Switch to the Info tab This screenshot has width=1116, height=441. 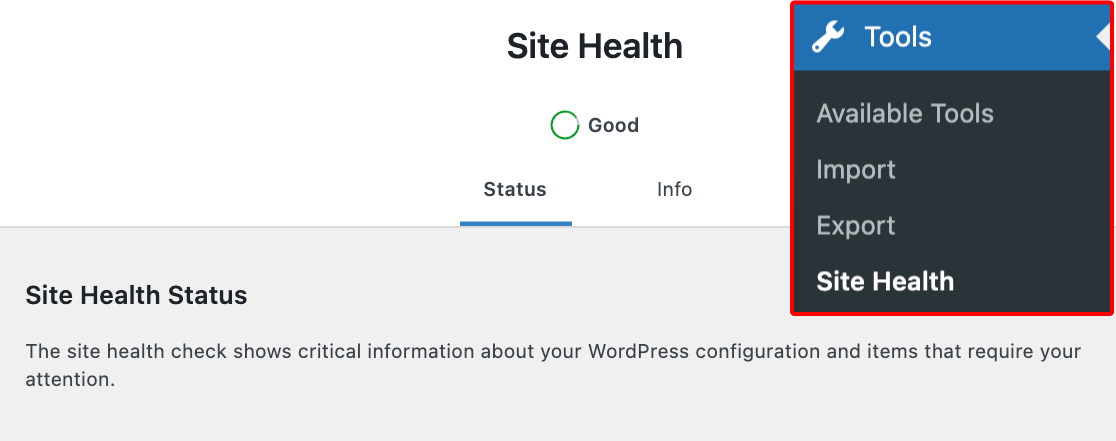pos(674,189)
